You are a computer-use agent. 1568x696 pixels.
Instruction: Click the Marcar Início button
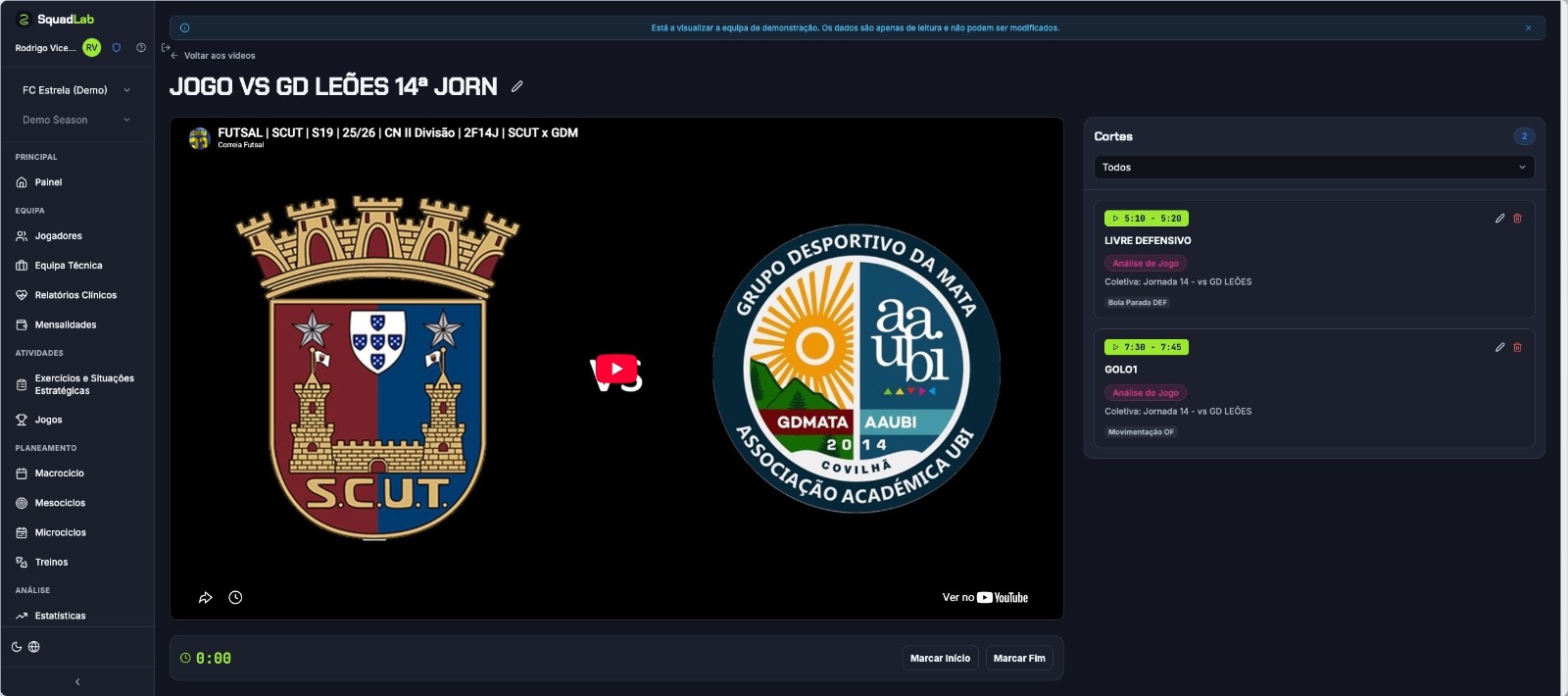(x=940, y=659)
